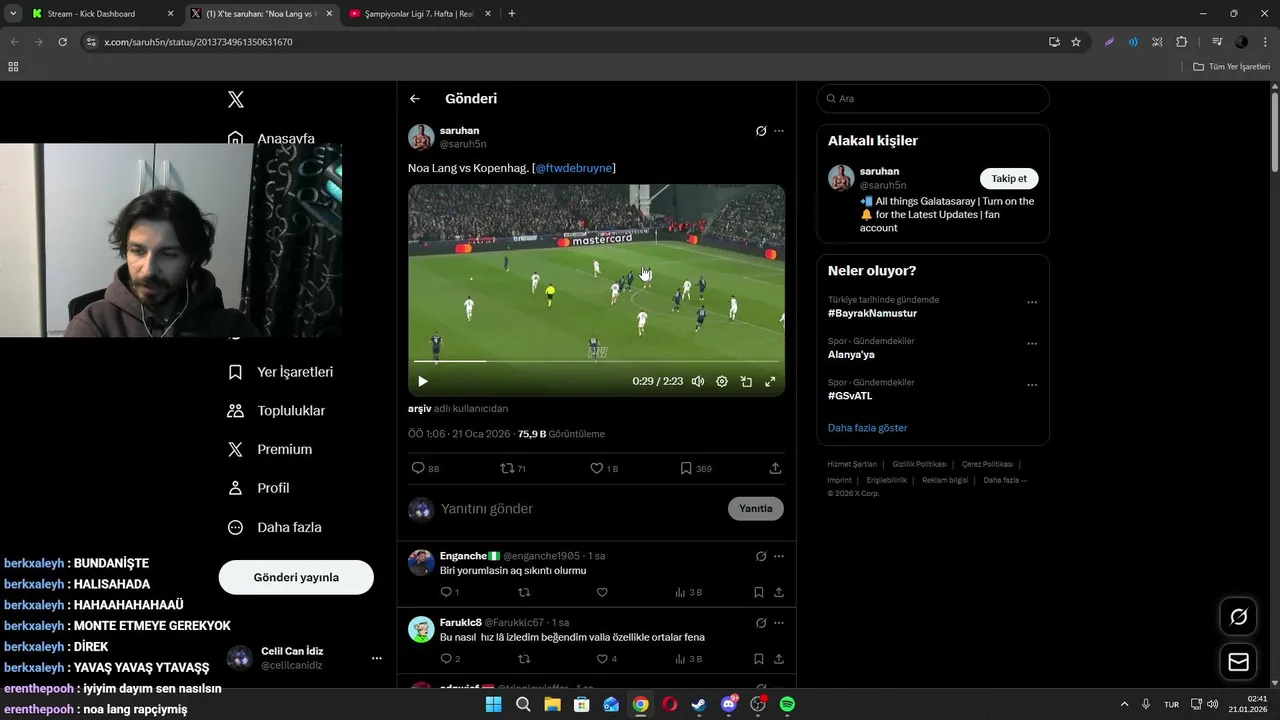The width and height of the screenshot is (1280, 720).
Task: Mute the video with the speaker icon
Action: point(698,381)
